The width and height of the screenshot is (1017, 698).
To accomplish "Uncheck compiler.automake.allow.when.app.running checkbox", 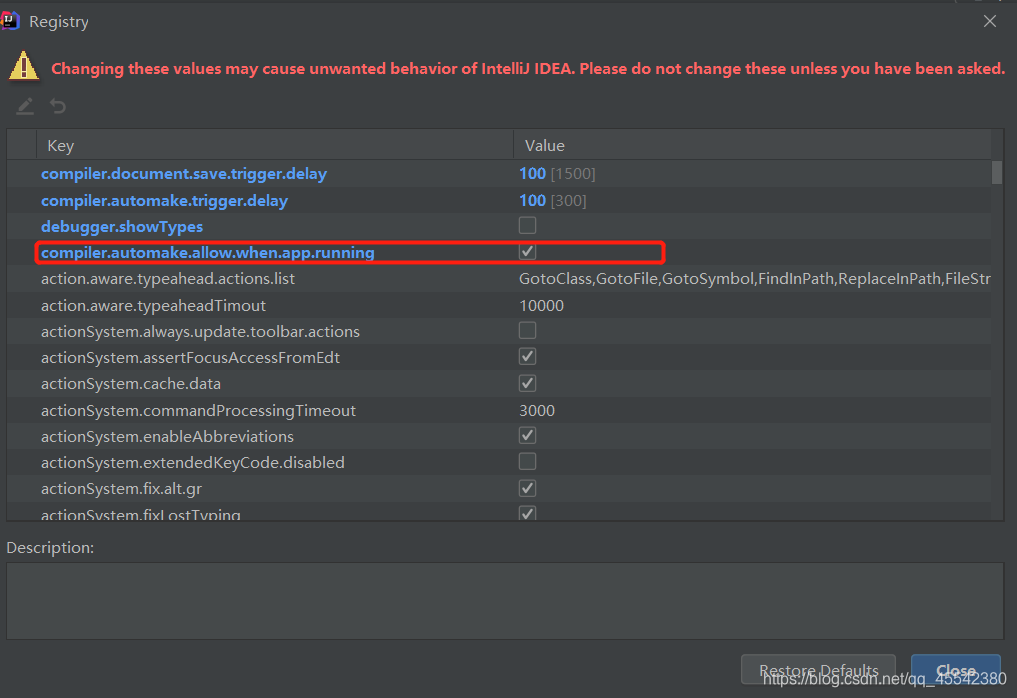I will tap(527, 252).
